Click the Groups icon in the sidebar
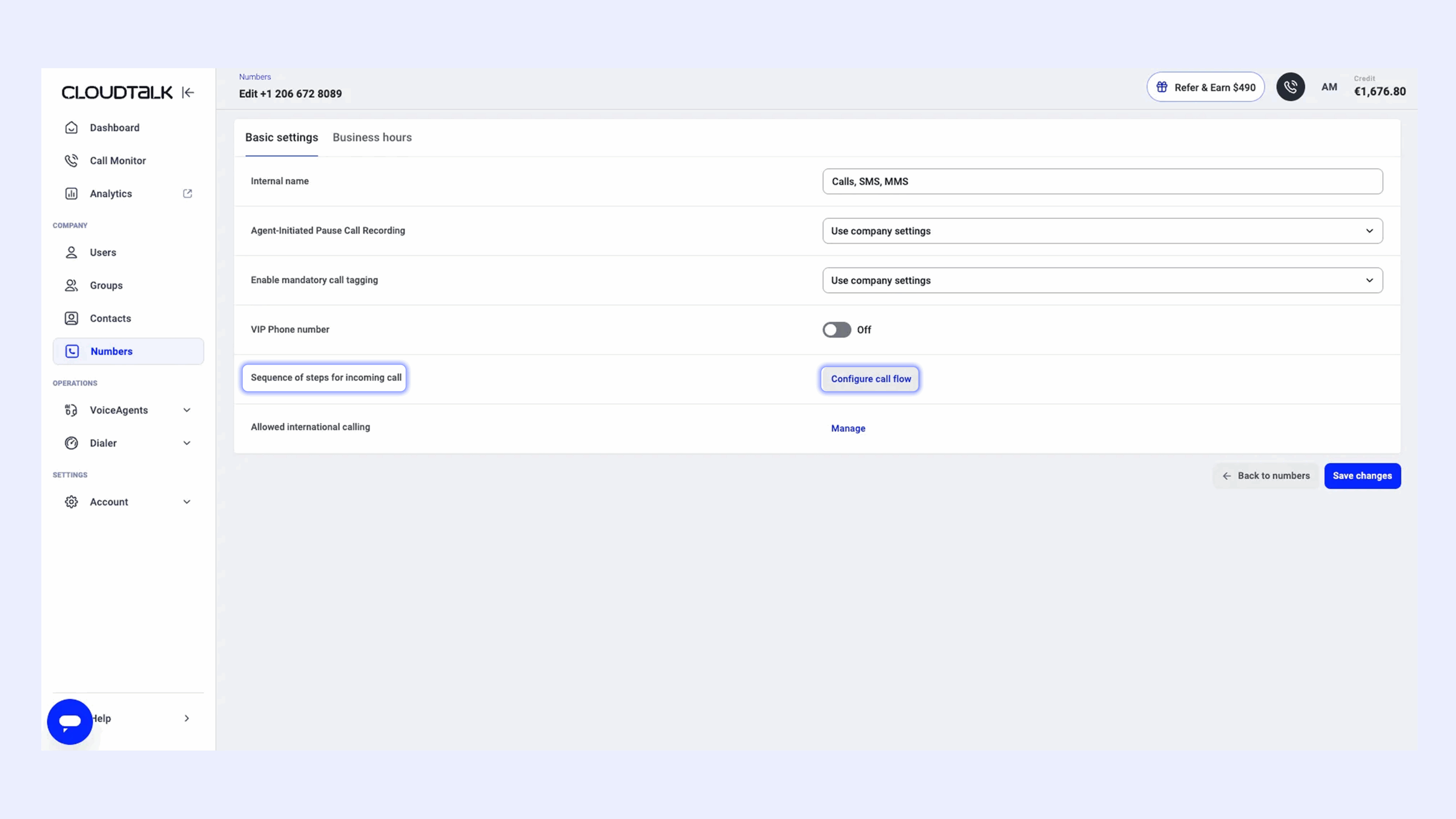This screenshot has height=819, width=1456. pyautogui.click(x=71, y=286)
